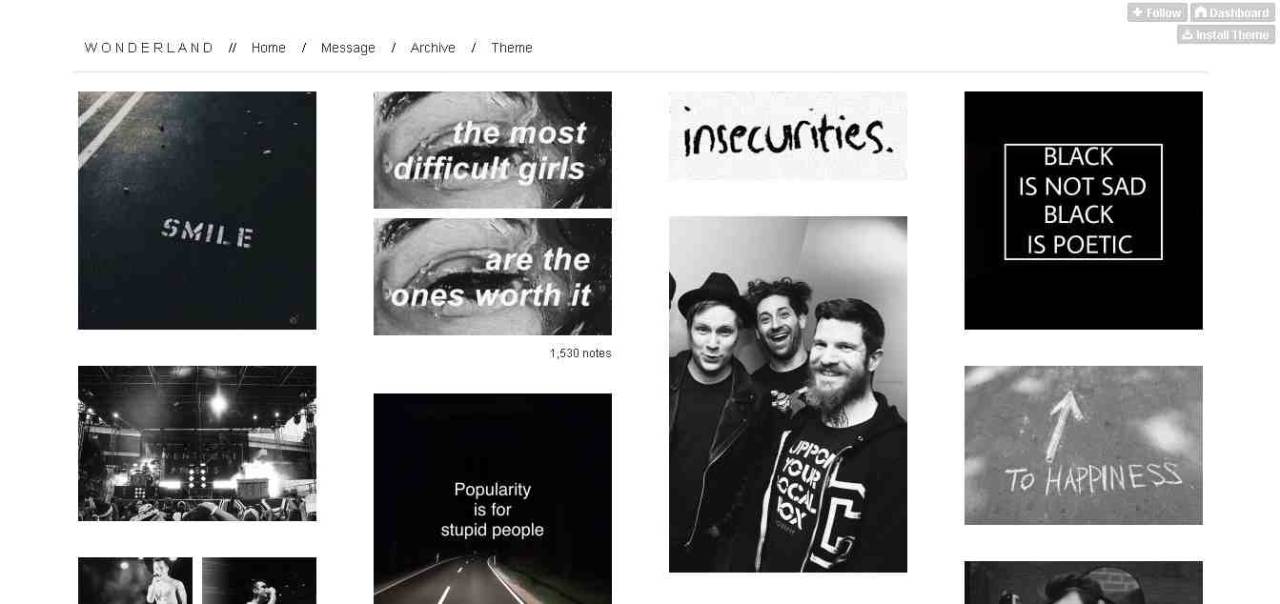Open the 'Black is not sad' post
The width and height of the screenshot is (1280, 604).
coord(1083,210)
